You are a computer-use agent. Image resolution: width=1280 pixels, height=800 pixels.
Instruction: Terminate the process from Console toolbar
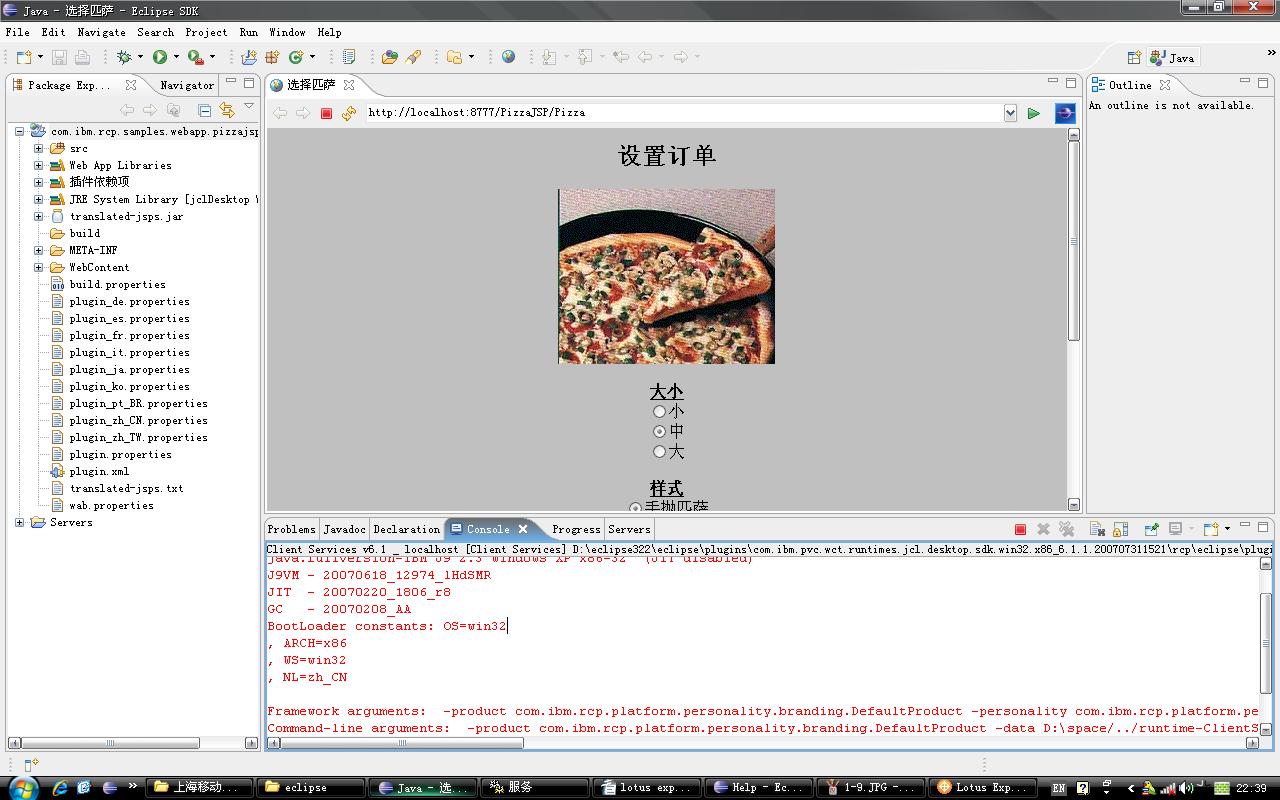pyautogui.click(x=1020, y=529)
